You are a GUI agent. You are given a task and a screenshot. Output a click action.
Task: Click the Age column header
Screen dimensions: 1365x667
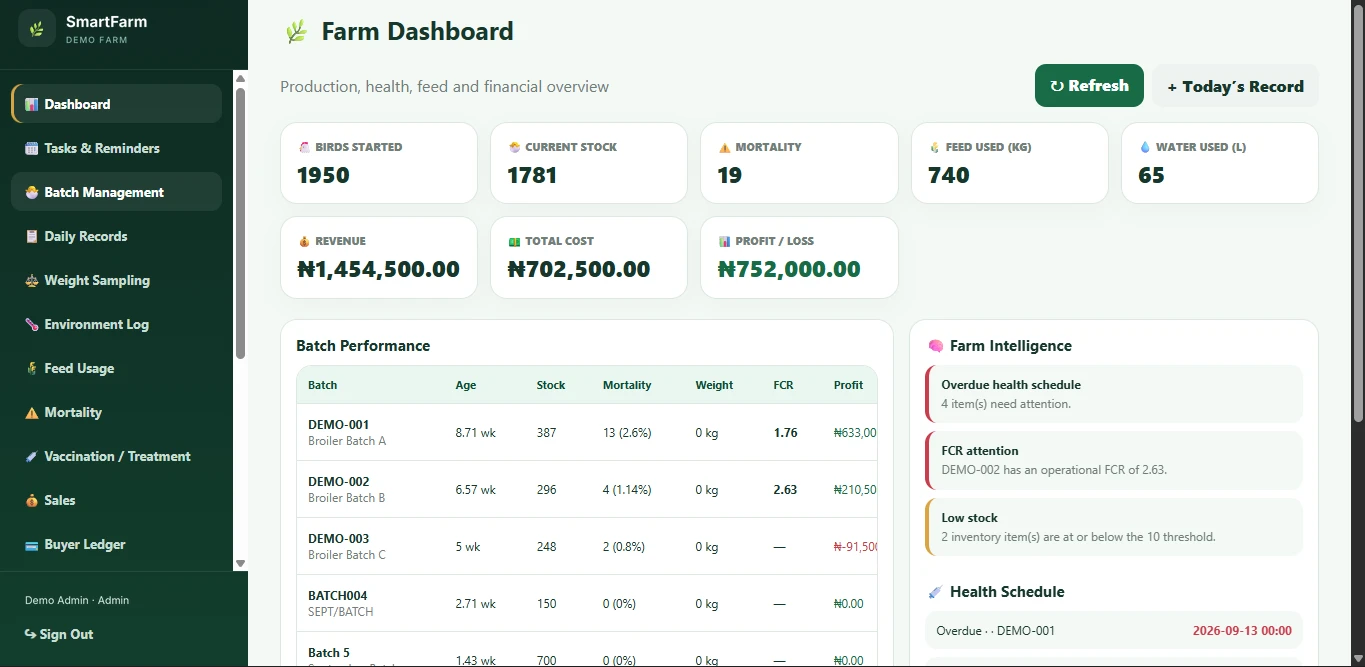(x=466, y=385)
